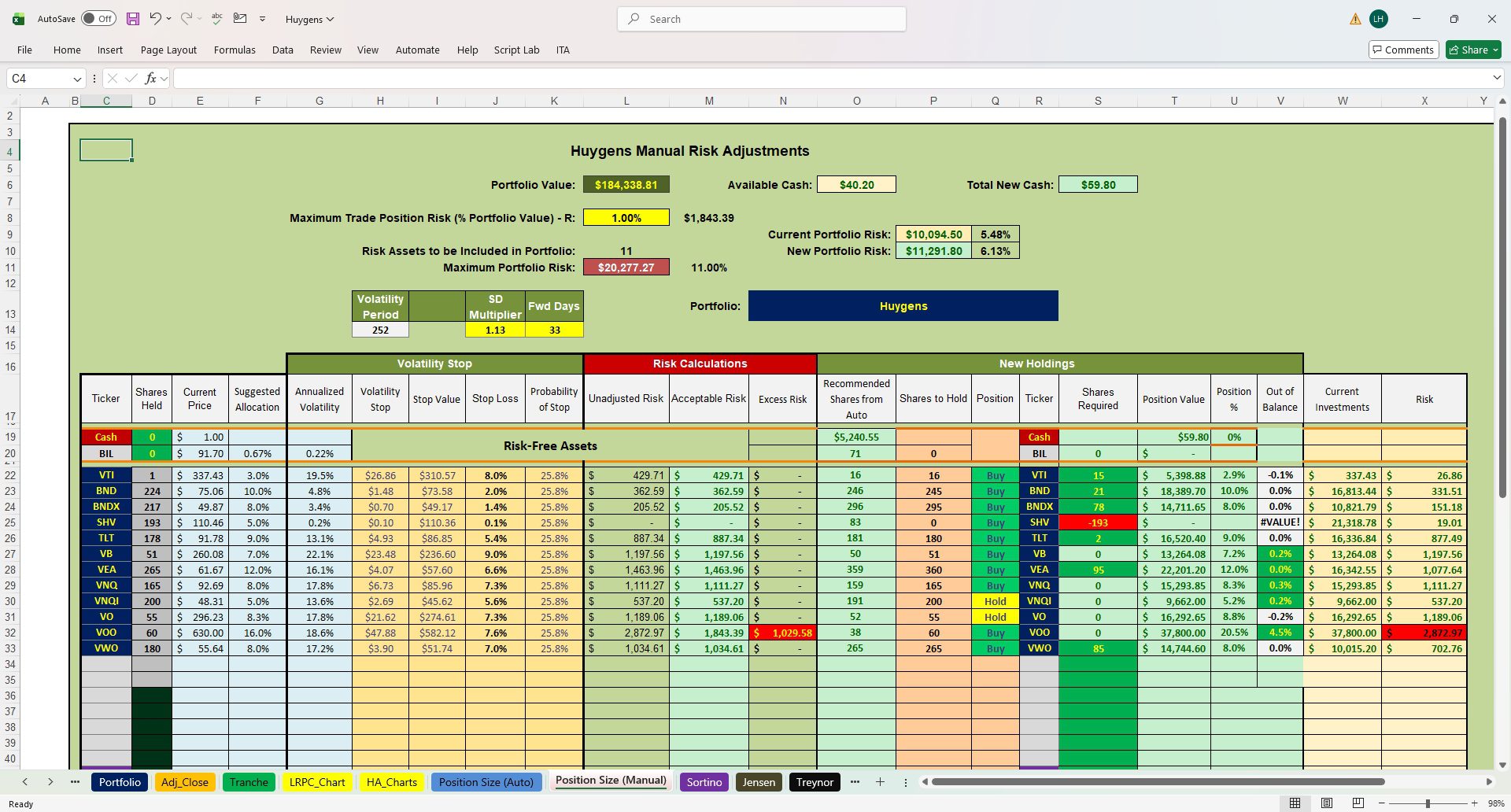The image size is (1511, 812).
Task: Show more sheets ellipsis after Treynor
Action: [x=855, y=782]
